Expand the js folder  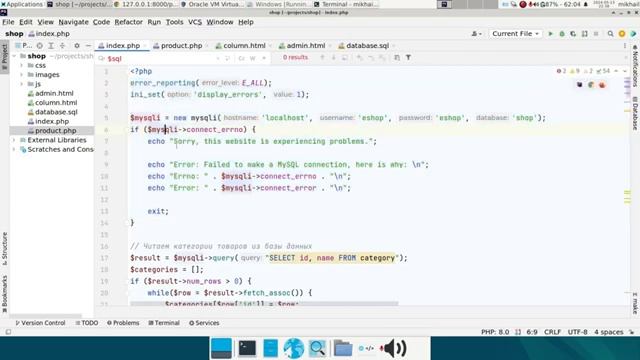point(22,84)
